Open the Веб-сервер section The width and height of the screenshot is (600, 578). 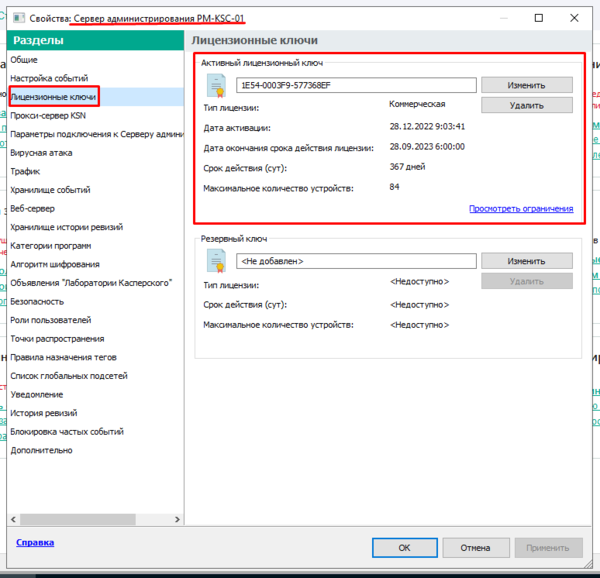click(33, 208)
